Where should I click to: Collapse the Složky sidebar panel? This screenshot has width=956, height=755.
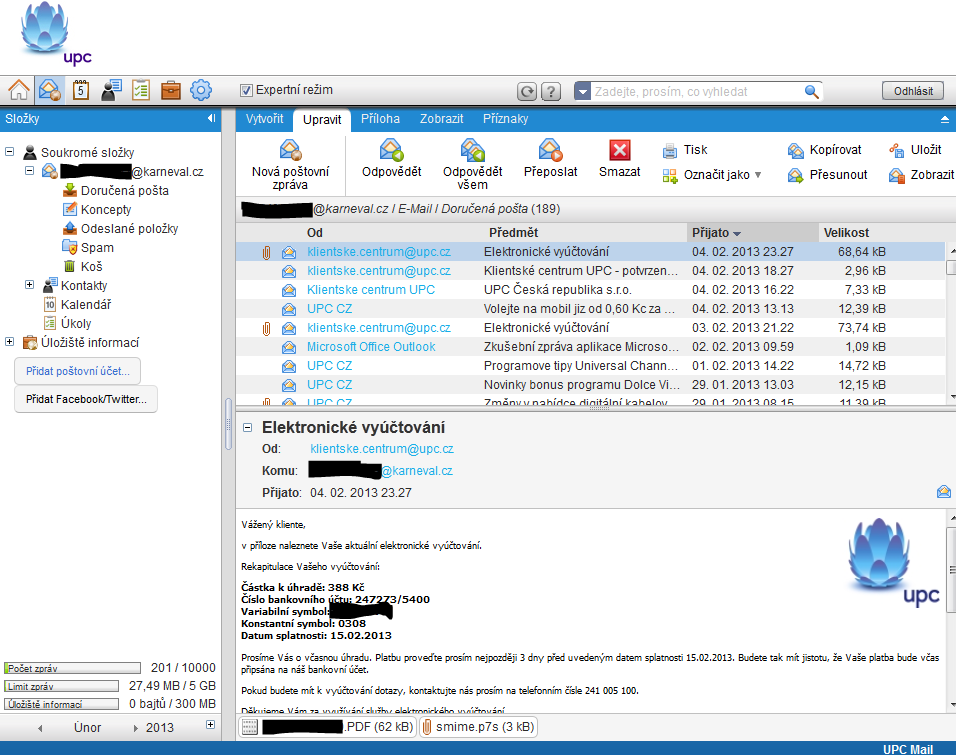[211, 118]
